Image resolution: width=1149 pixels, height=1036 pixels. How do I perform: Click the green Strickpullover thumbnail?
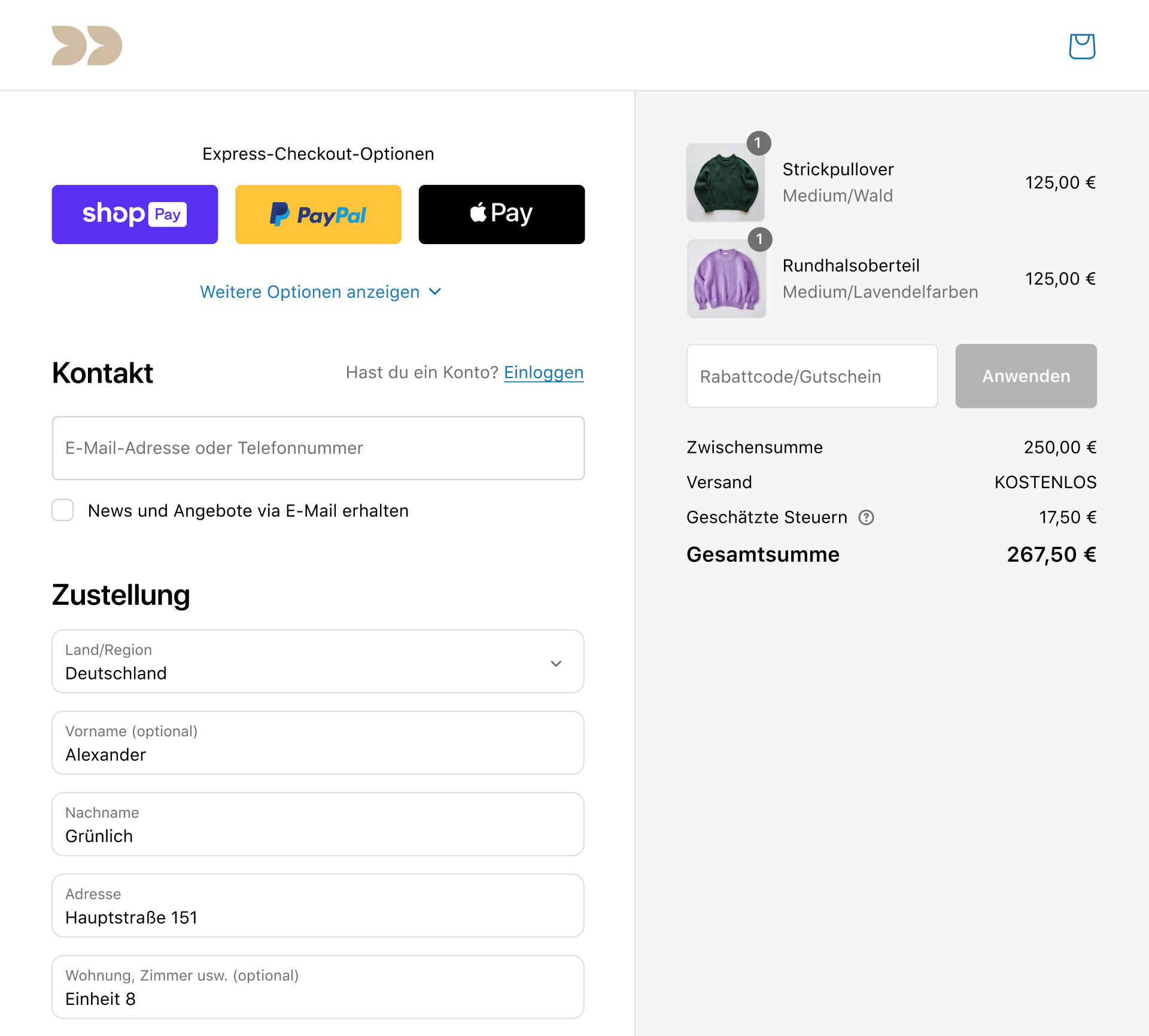[725, 183]
